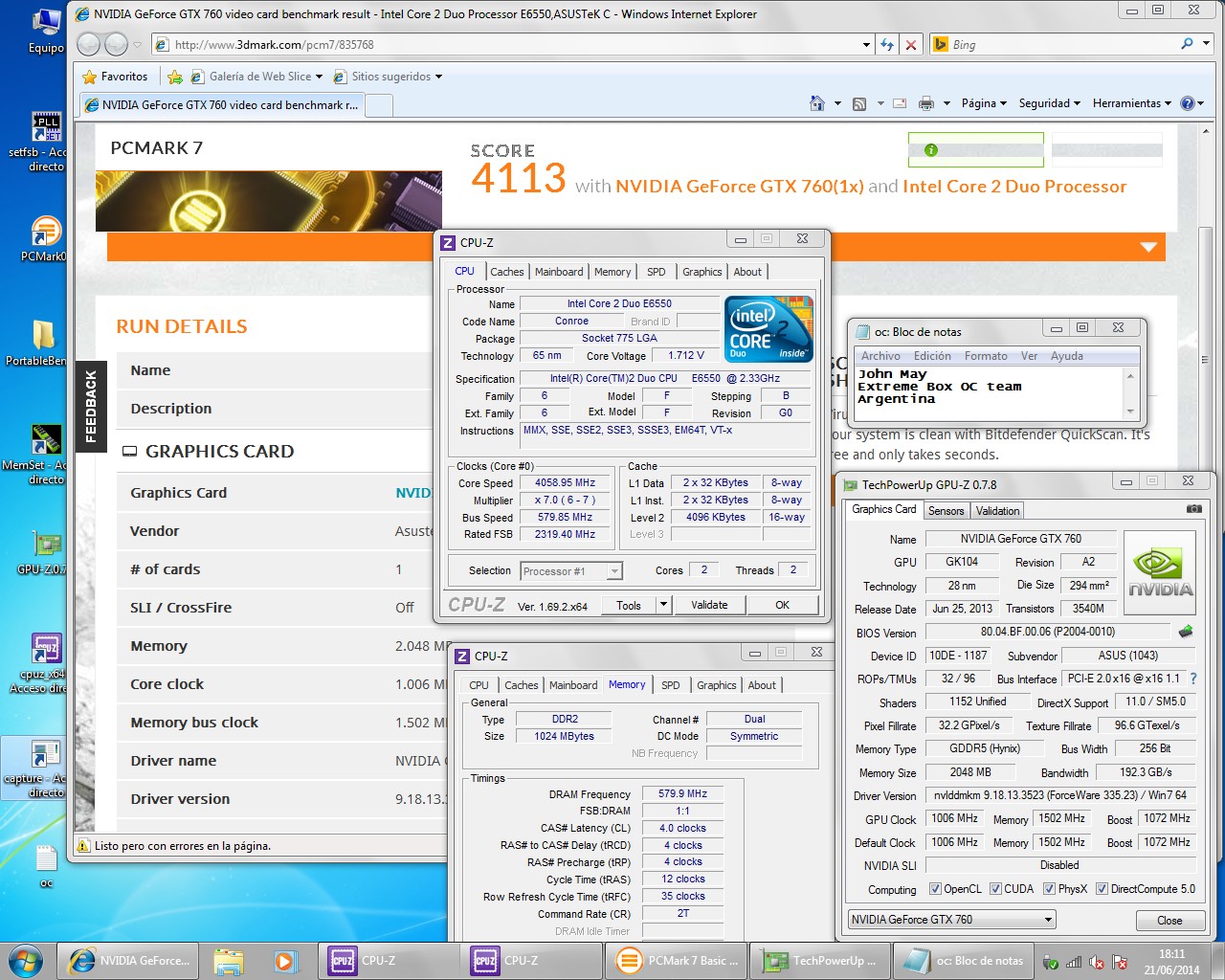
Task: Open the Windows Start orb
Action: (x=26, y=960)
